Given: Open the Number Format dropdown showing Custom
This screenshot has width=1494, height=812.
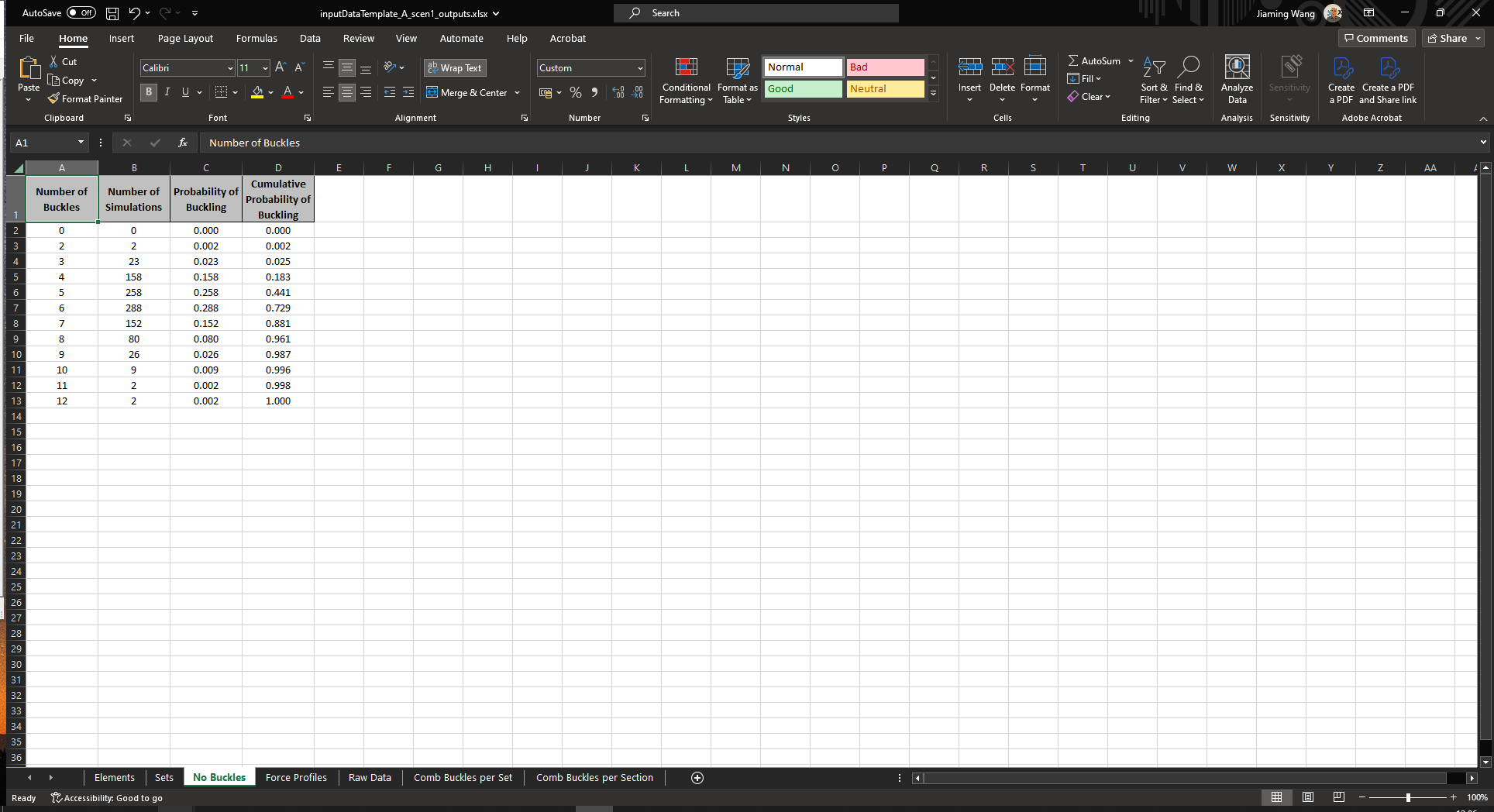Looking at the screenshot, I should 590,67.
